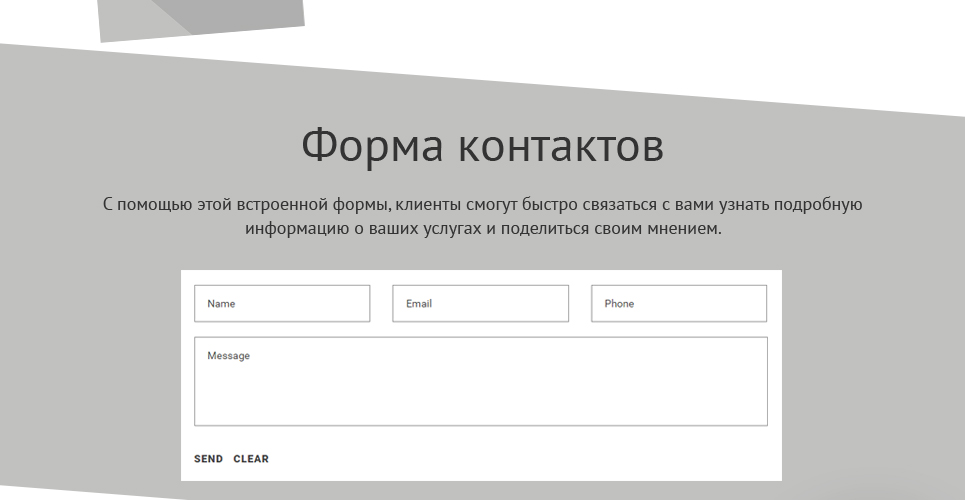Viewport: 965px width, 500px height.
Task: Click inside the Message text area
Action: coord(481,381)
